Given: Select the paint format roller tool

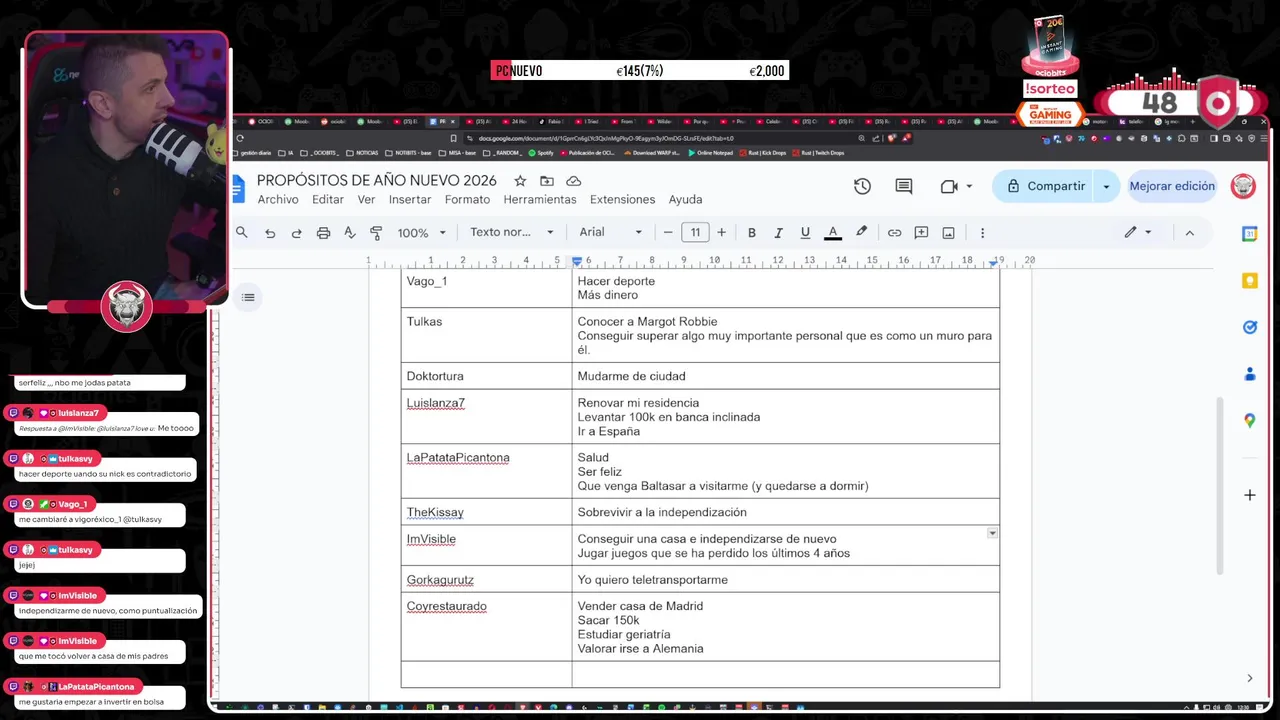Looking at the screenshot, I should click(x=376, y=233).
